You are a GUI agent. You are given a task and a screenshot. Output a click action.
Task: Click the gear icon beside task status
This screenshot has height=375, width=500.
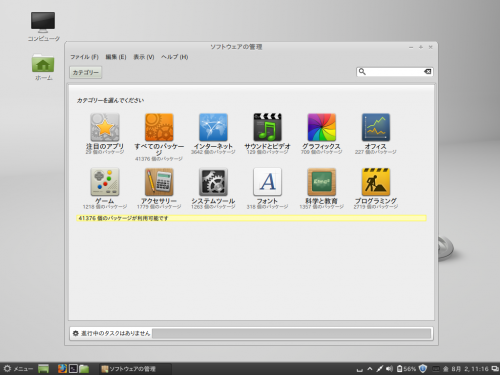(76, 333)
